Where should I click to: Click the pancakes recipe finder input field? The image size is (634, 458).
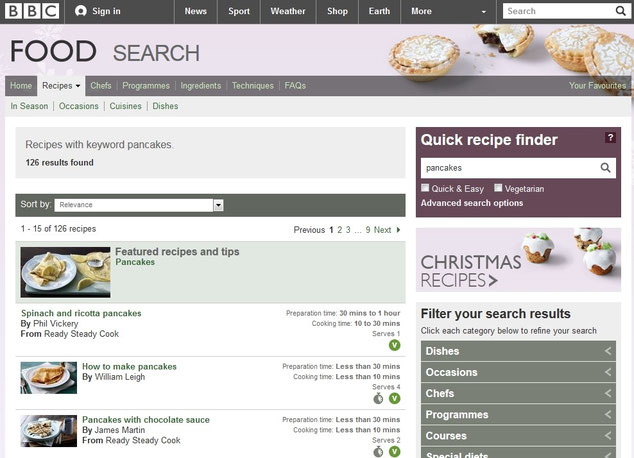tap(510, 168)
